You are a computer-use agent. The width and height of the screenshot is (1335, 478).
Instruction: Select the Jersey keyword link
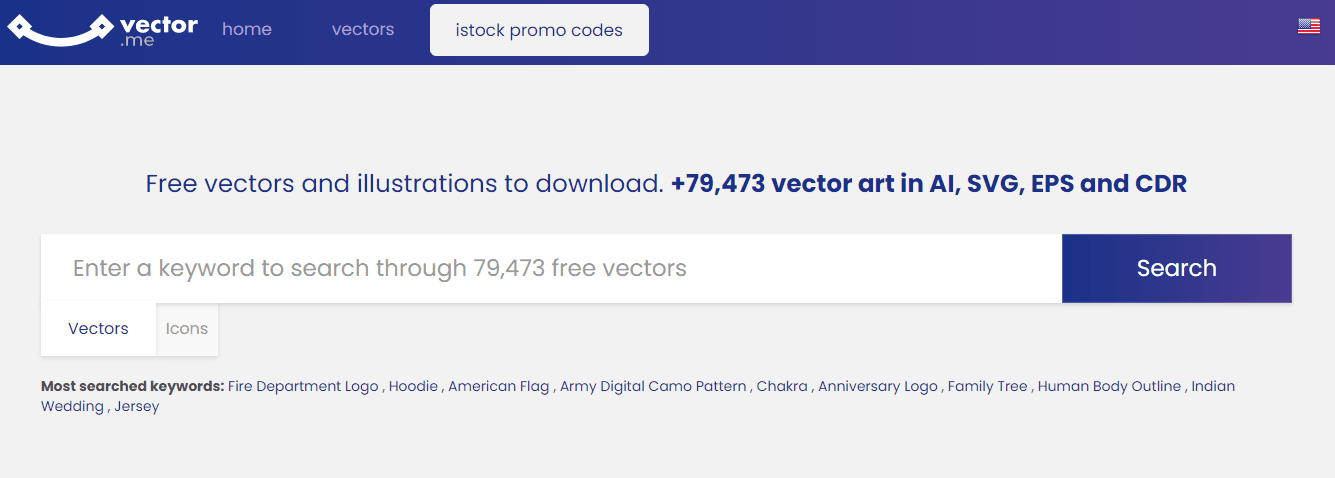(137, 407)
